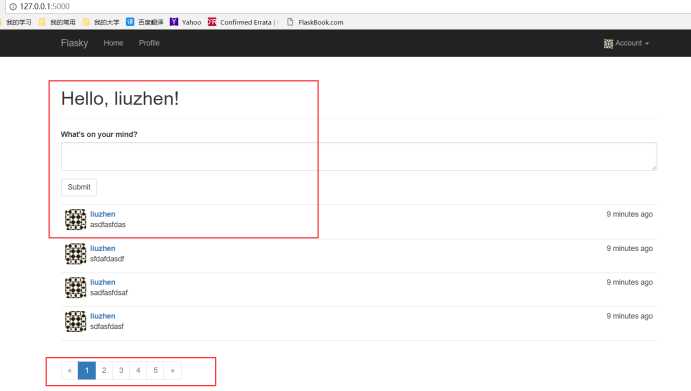Open the Yahoo bookmark
Screen dimensions: 691x391
(x=186, y=22)
